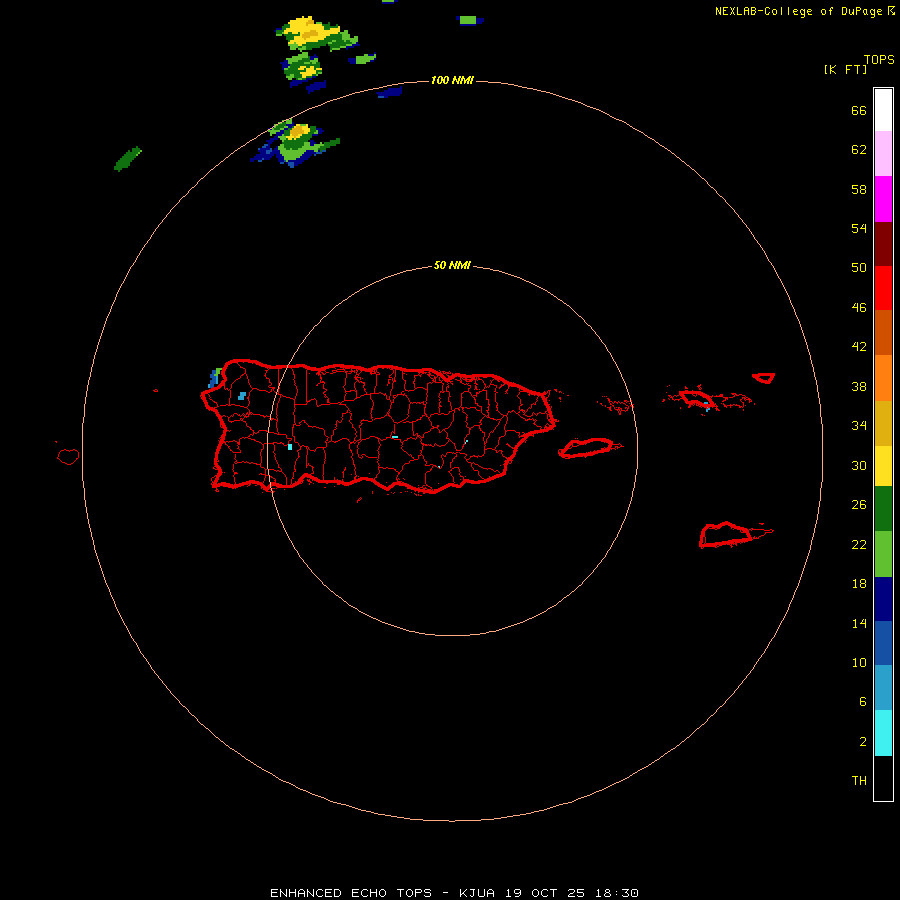900x900 pixels.
Task: Click the ENHANCED ECHO TOPS product title
Action: coord(351,893)
